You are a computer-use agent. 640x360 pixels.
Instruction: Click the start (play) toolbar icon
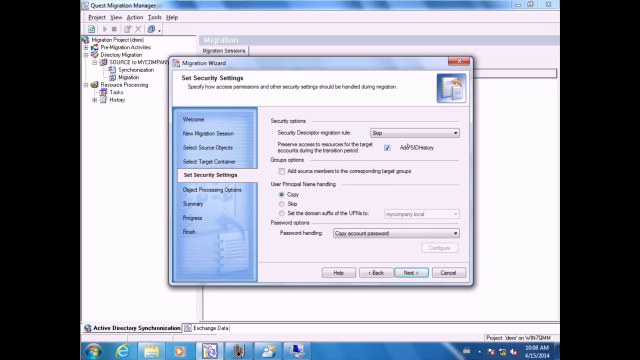pos(104,29)
